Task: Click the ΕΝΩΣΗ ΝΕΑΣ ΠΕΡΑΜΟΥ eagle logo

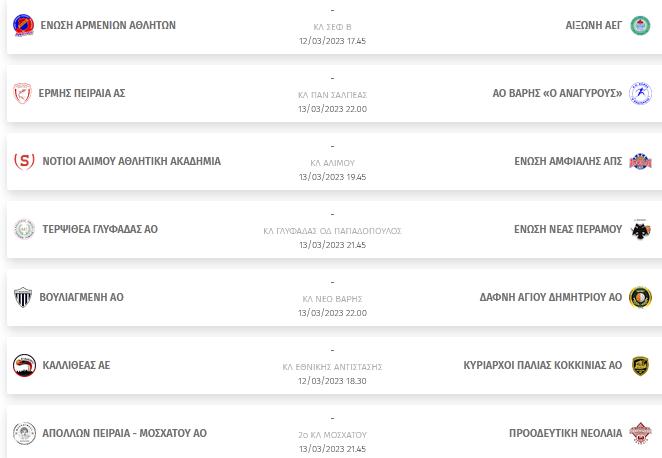Action: point(640,229)
